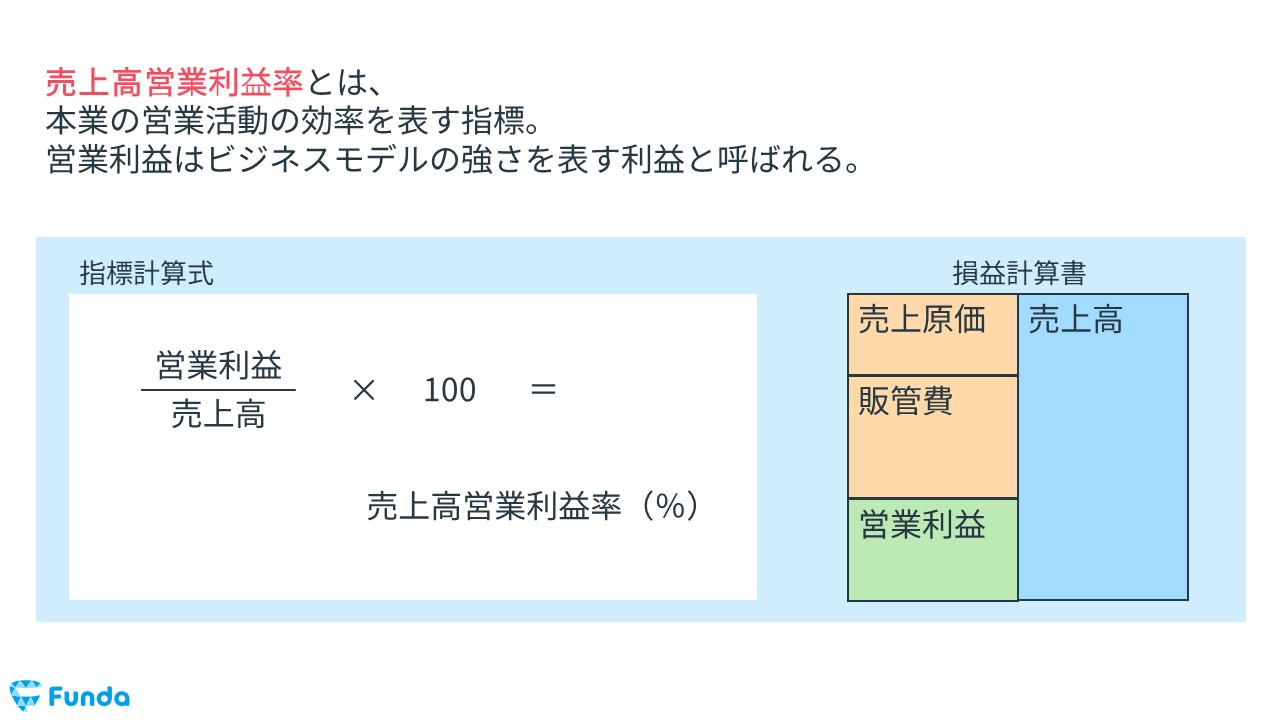This screenshot has width=1280, height=720.
Task: Click the Funda diamond logo icon
Action: click(x=24, y=695)
